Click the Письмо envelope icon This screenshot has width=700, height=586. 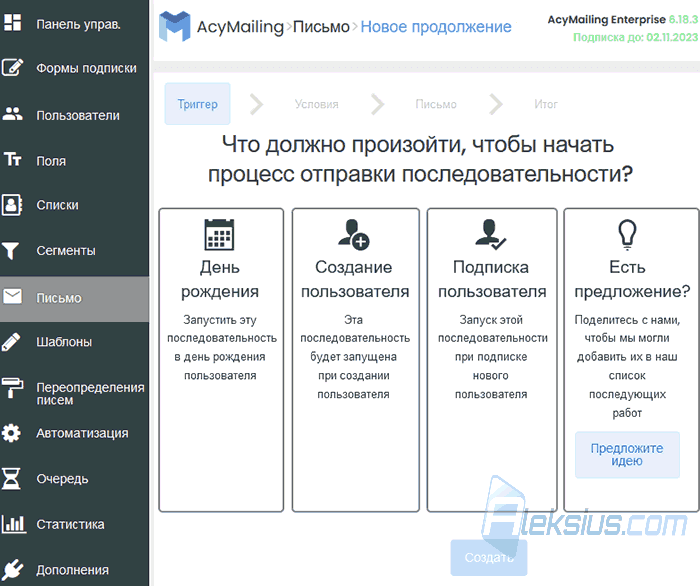tap(12, 296)
